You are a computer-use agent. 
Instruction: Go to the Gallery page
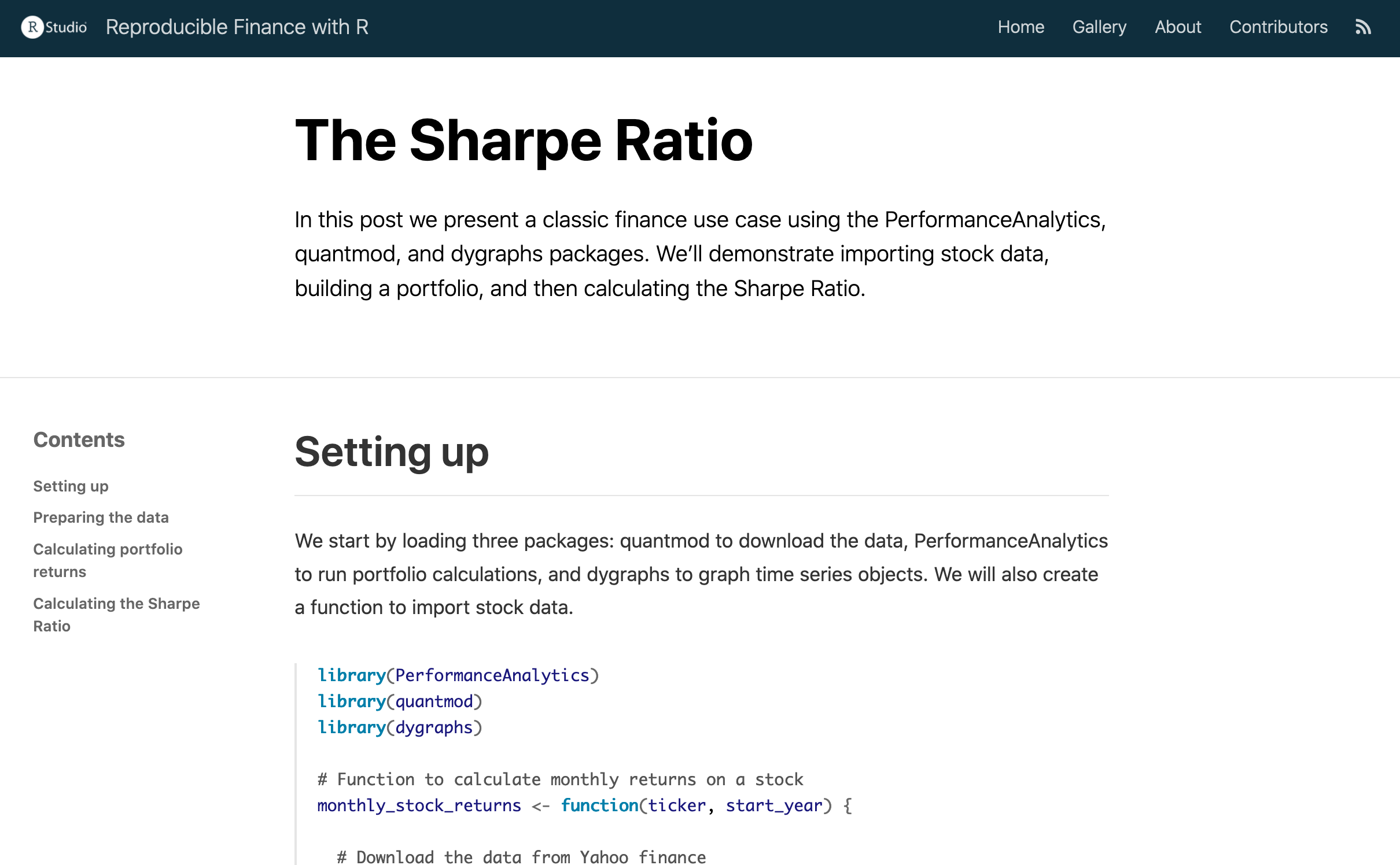point(1099,27)
